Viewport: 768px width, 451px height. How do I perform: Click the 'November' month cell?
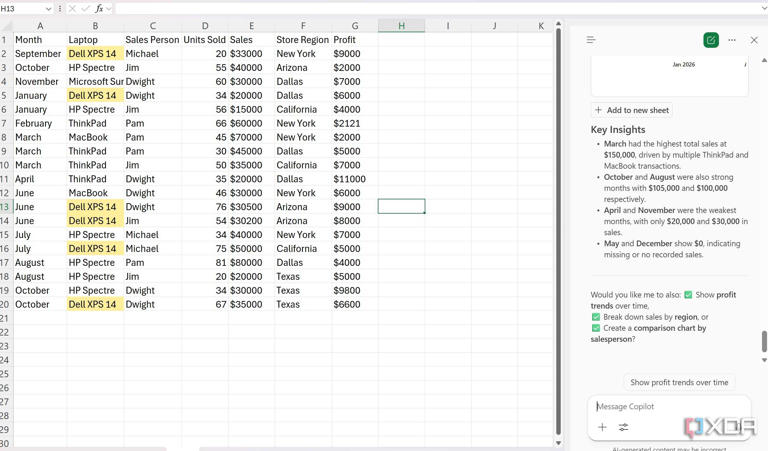point(40,81)
